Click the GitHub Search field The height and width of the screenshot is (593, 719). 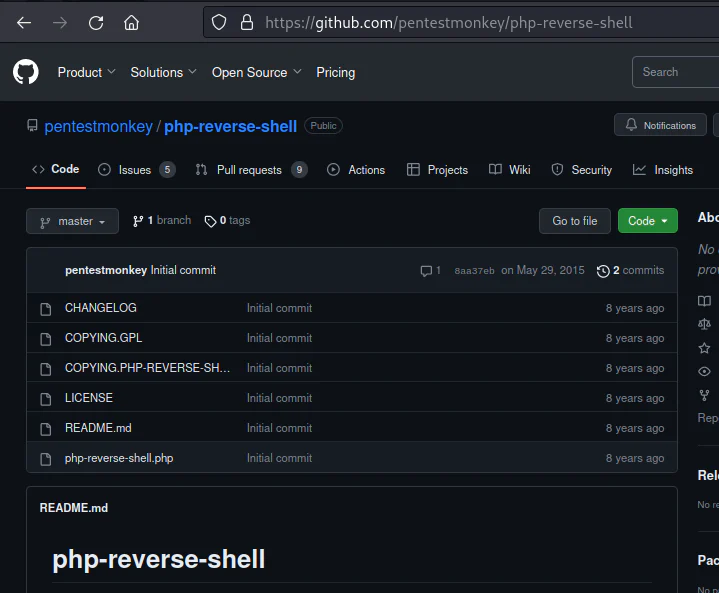[675, 72]
